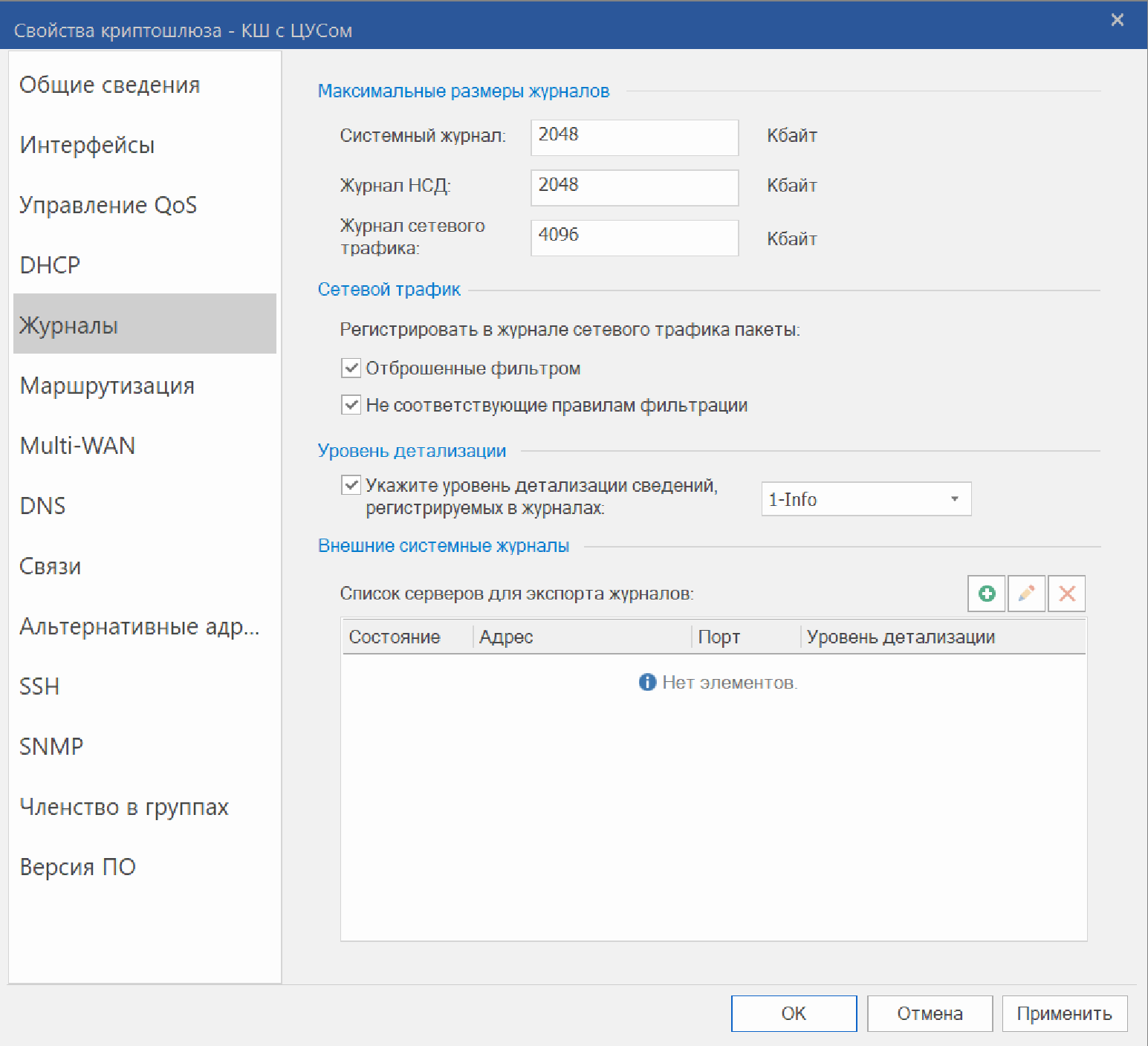Click the 'Системный журнал' size field
Image resolution: width=1148 pixels, height=1046 pixels.
point(634,137)
